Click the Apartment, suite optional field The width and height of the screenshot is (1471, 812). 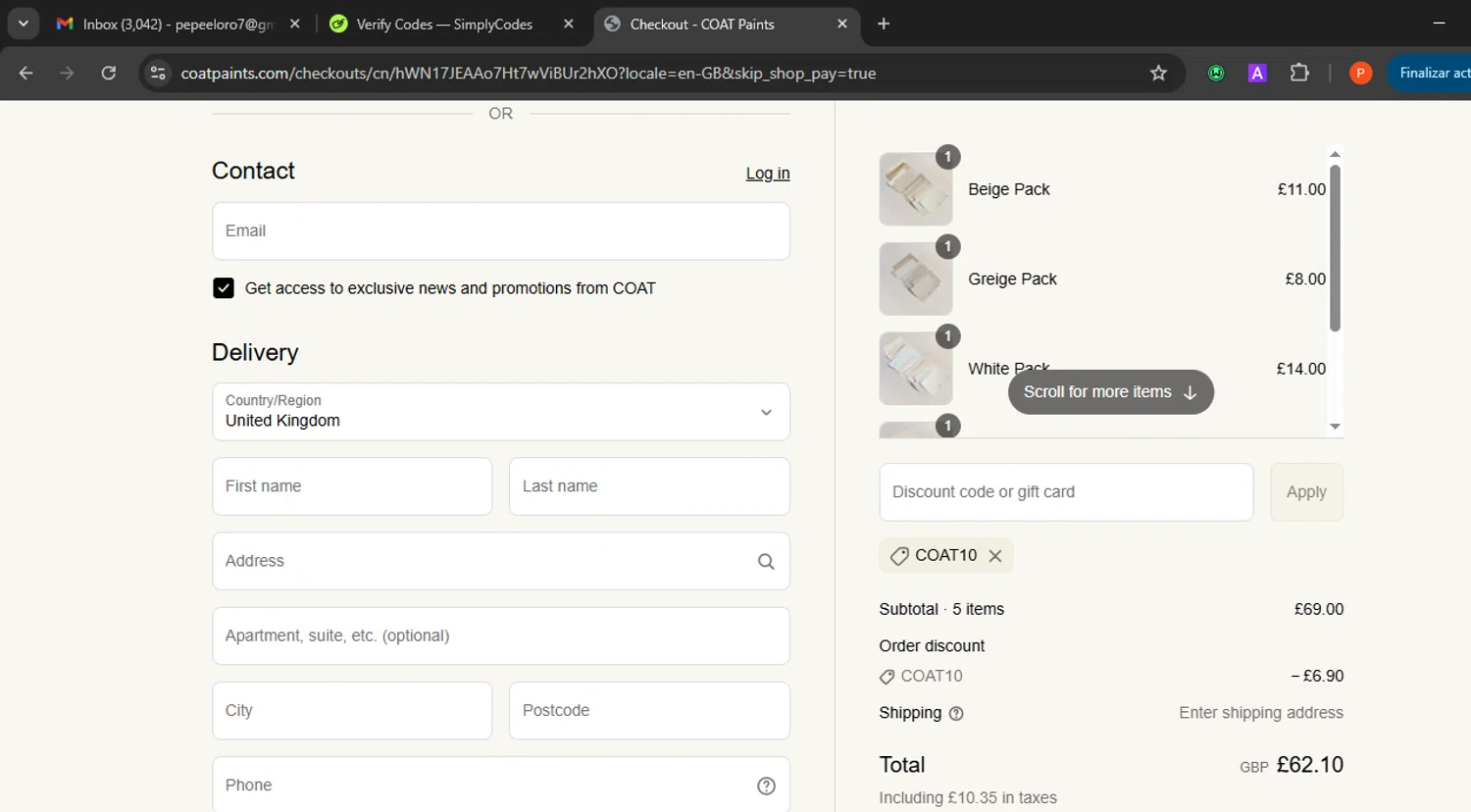click(x=501, y=636)
